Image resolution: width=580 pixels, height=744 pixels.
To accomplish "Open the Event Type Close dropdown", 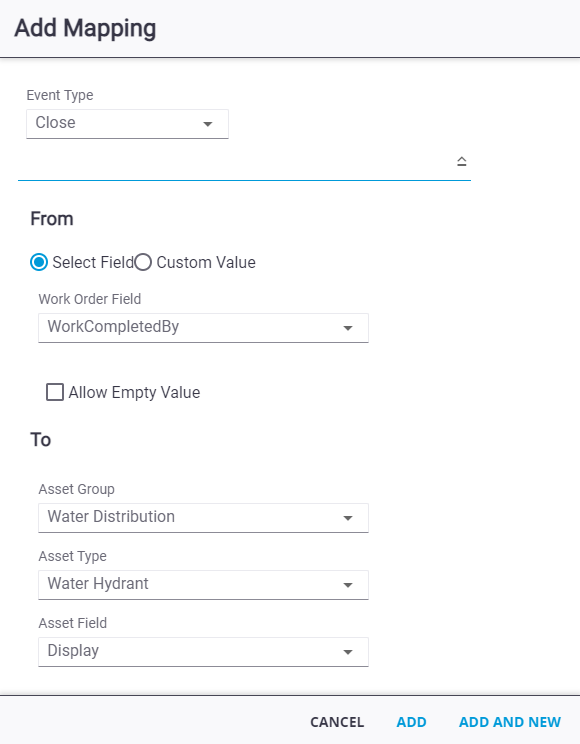I will click(x=127, y=124).
